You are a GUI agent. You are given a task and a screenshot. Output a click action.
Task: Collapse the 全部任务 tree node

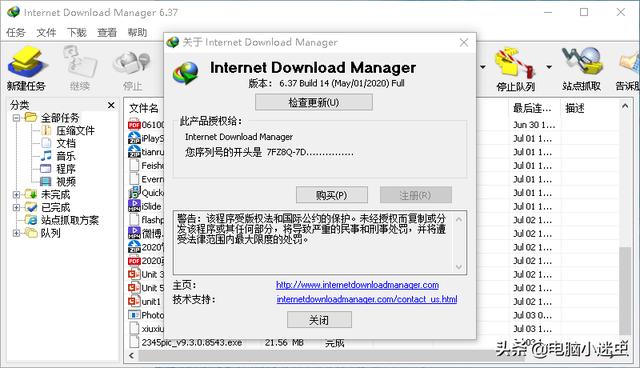16,118
